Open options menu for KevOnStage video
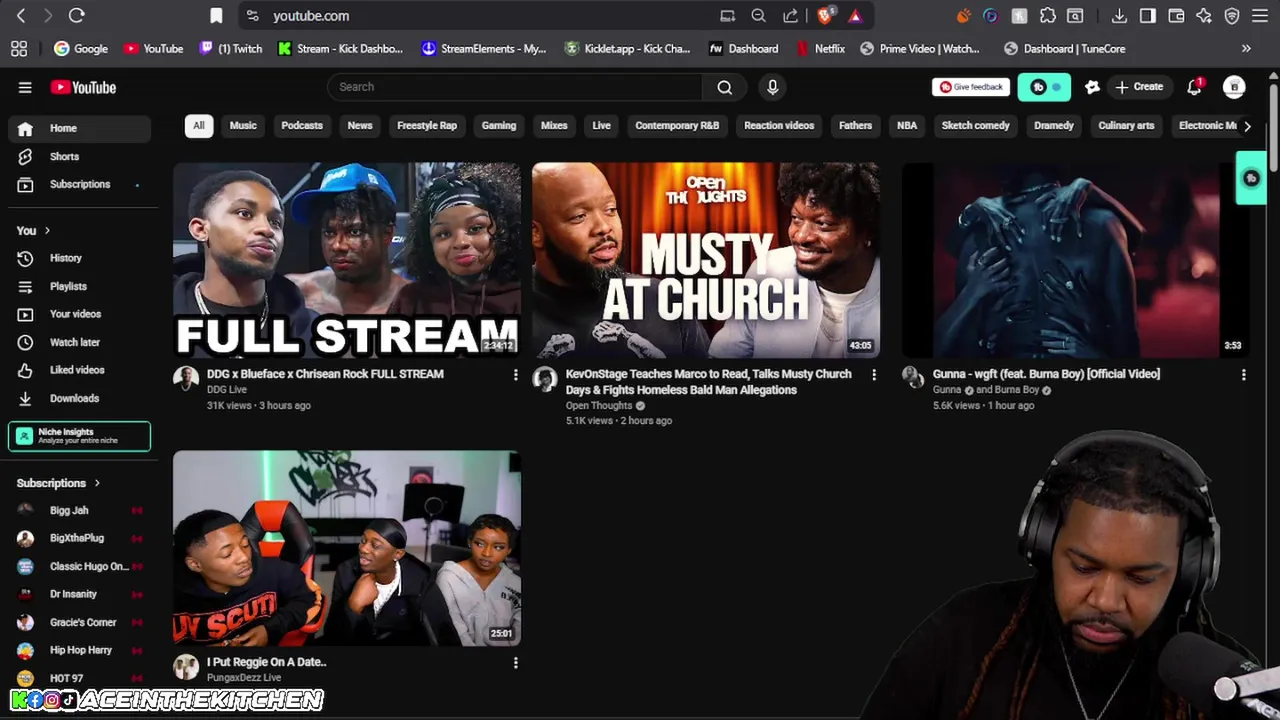This screenshot has width=1280, height=720. coord(874,375)
